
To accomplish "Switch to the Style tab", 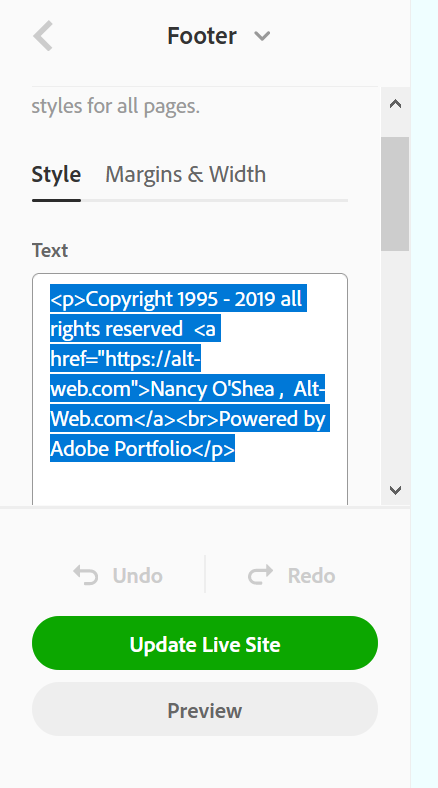I will click(56, 174).
